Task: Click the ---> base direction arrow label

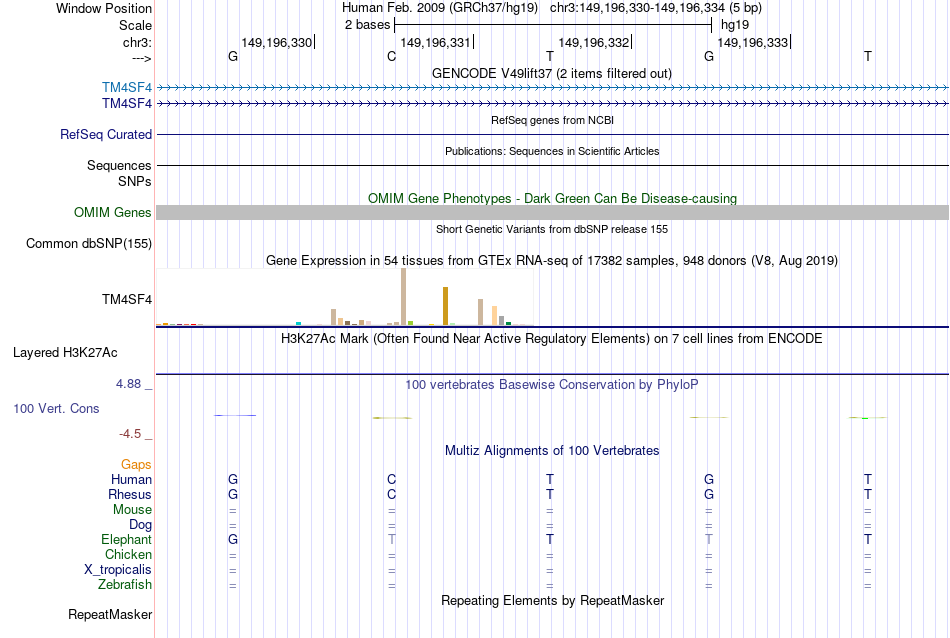Action: click(x=141, y=58)
